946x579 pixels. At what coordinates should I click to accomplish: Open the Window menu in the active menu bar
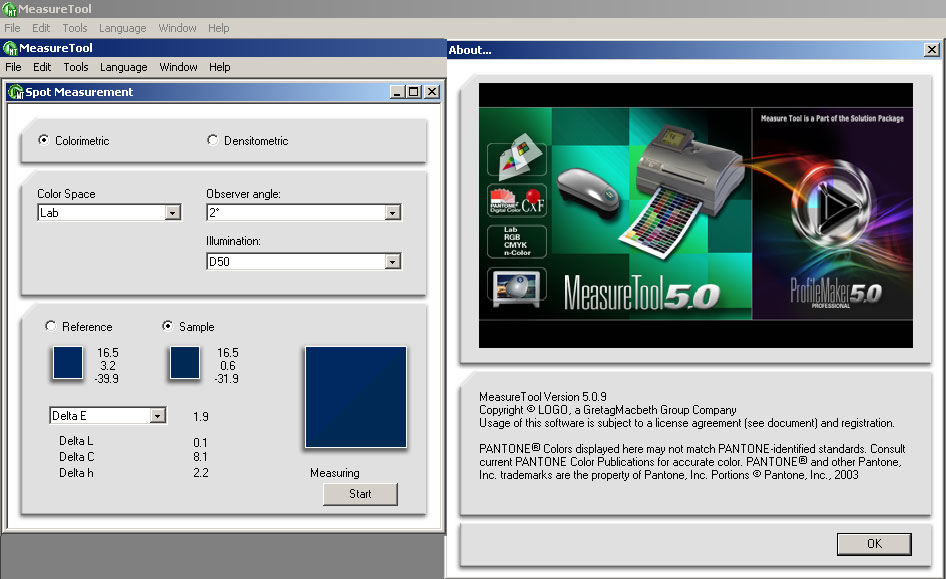pos(179,67)
